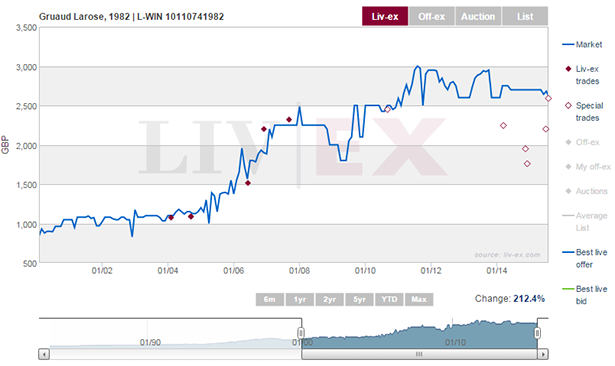Image resolution: width=615 pixels, height=366 pixels.
Task: Select the Liv-ex tab
Action: [385, 16]
